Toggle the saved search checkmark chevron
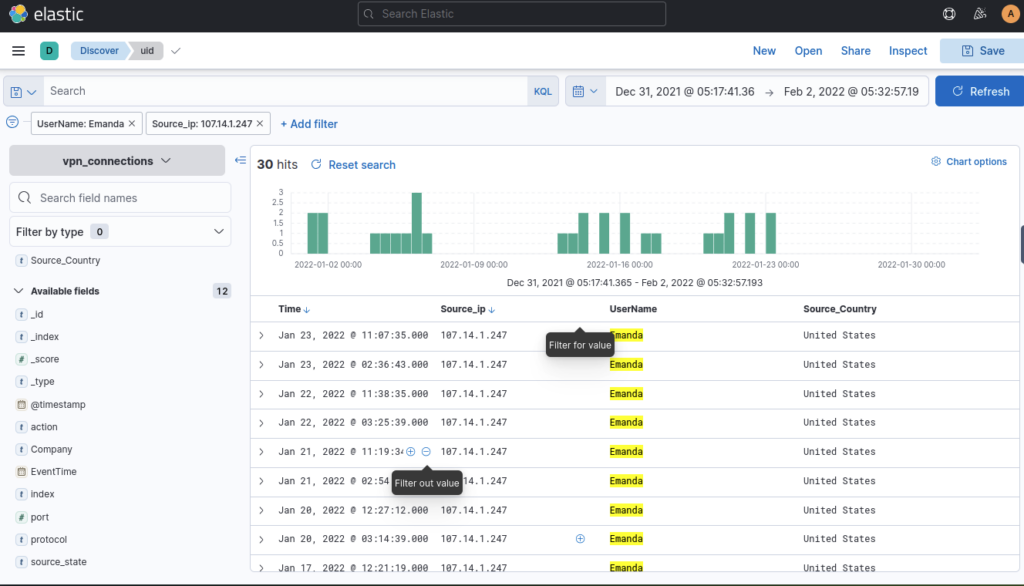Image resolution: width=1024 pixels, height=586 pixels. (x=176, y=50)
